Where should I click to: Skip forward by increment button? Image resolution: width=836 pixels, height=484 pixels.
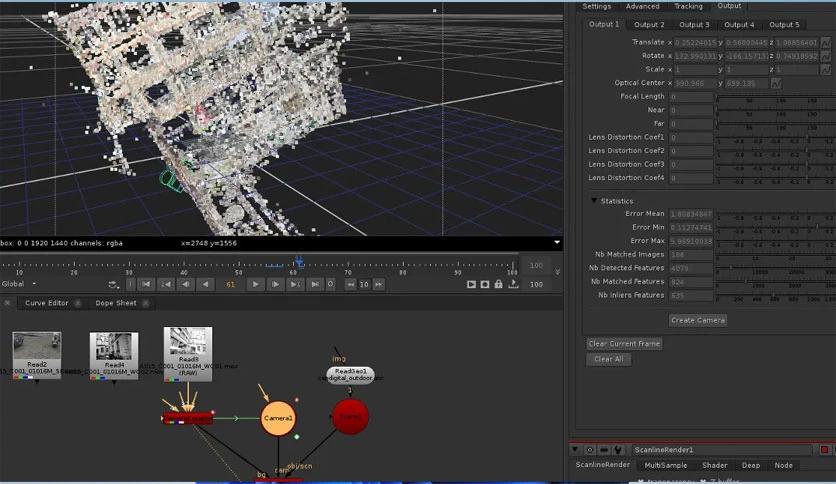(x=379, y=284)
